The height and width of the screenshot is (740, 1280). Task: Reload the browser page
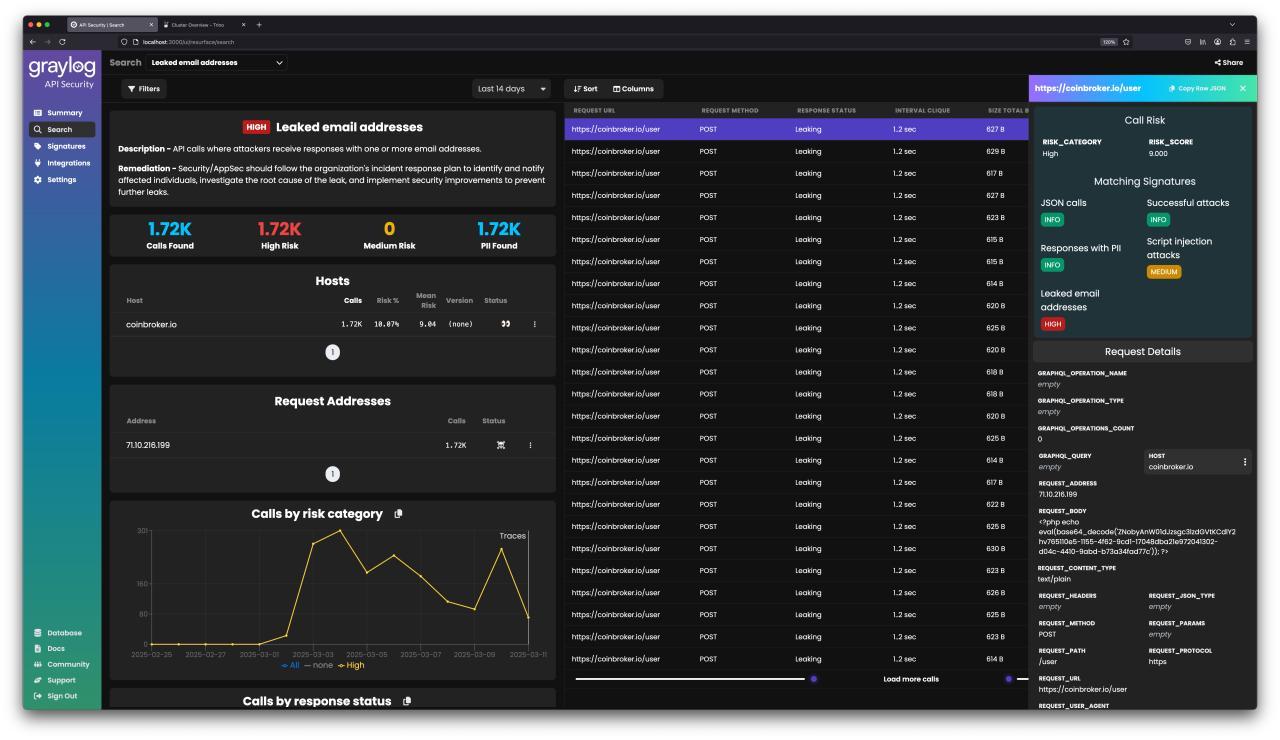click(x=63, y=42)
